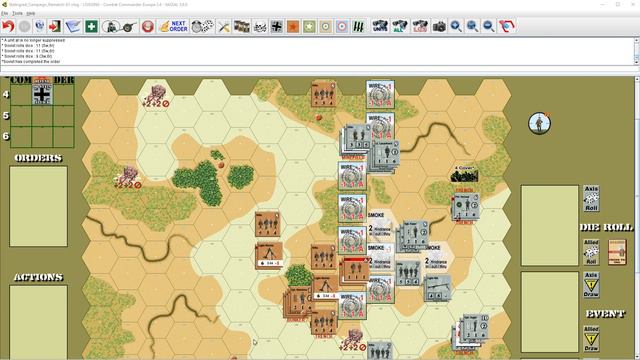The image size is (640, 360).
Task: Click the zoom in magnifier icon
Action: click(456, 27)
